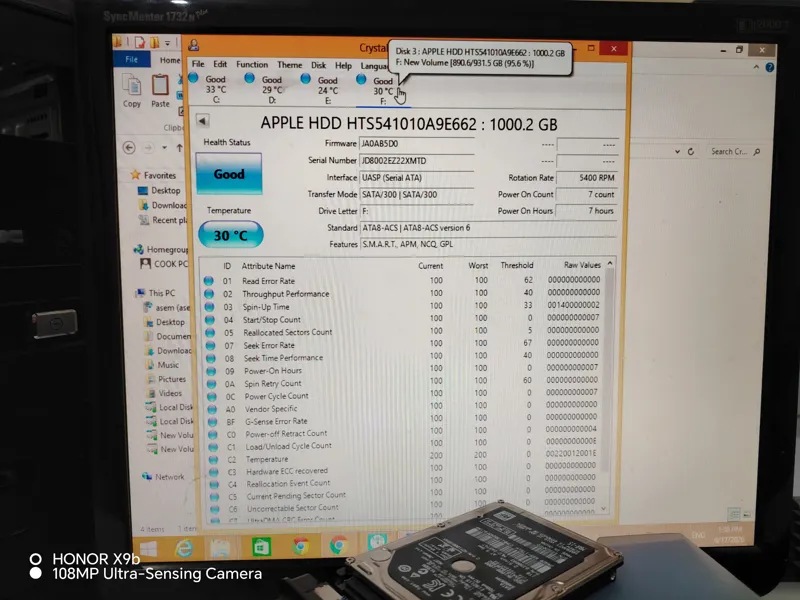
Task: Open the Help menu in CrystalDiskInfo
Action: (x=343, y=65)
